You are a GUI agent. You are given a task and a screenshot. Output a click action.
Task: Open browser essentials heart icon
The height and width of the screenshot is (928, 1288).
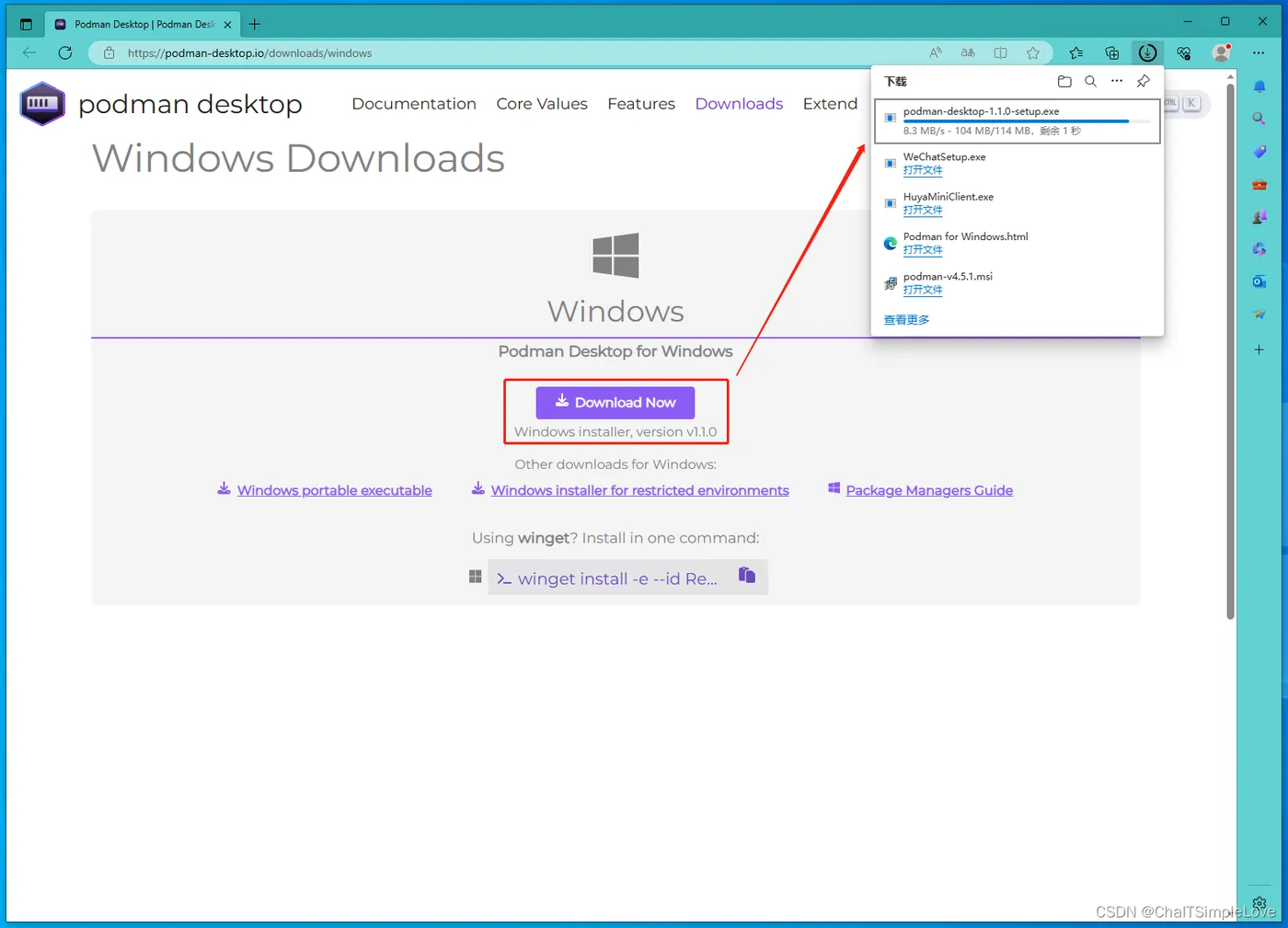1184,53
